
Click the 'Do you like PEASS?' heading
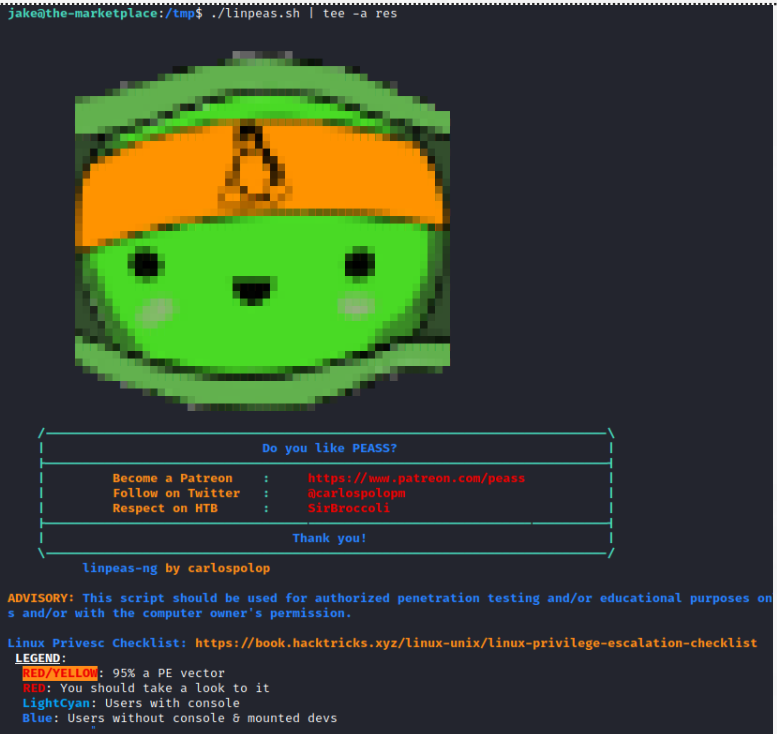[x=330, y=448]
